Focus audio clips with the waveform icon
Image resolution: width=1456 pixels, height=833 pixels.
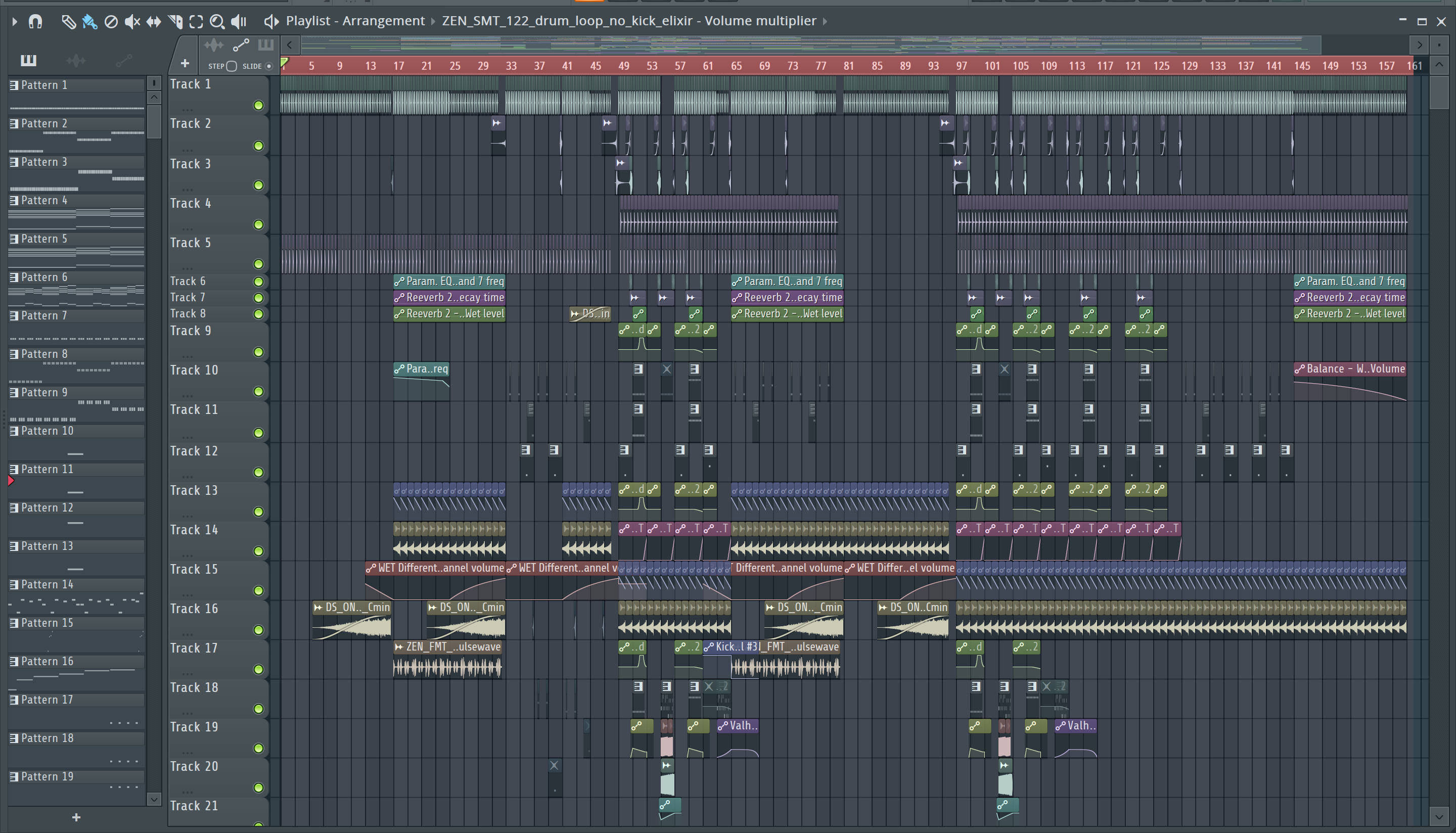(213, 44)
